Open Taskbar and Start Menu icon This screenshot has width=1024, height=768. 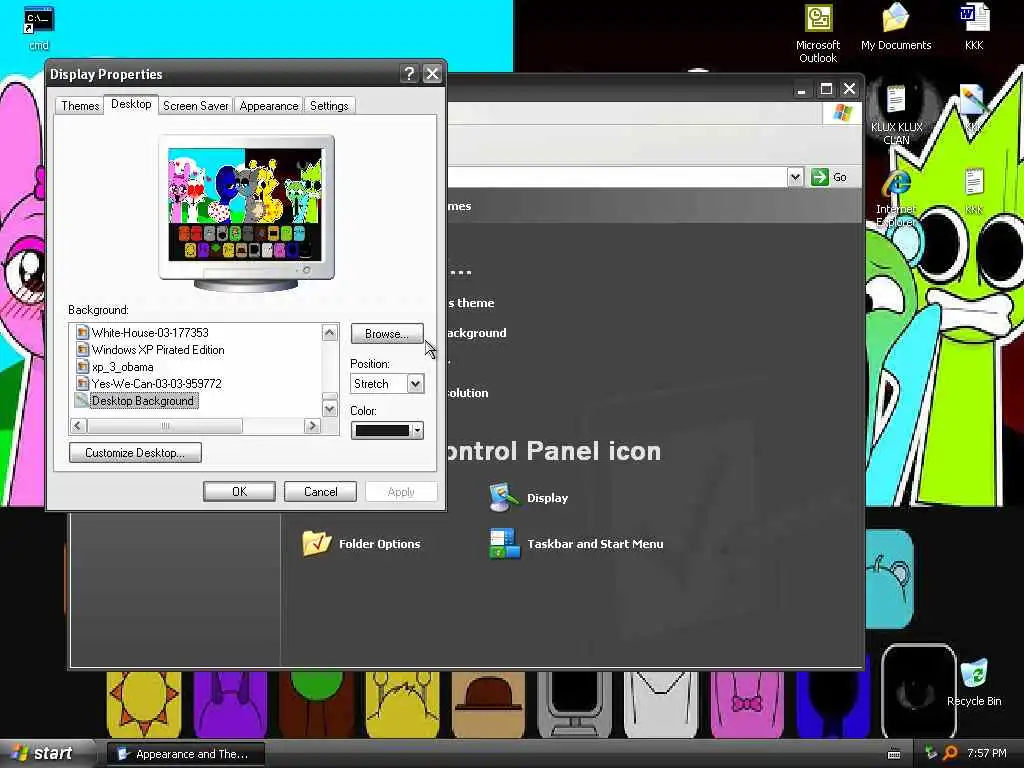[x=577, y=543]
